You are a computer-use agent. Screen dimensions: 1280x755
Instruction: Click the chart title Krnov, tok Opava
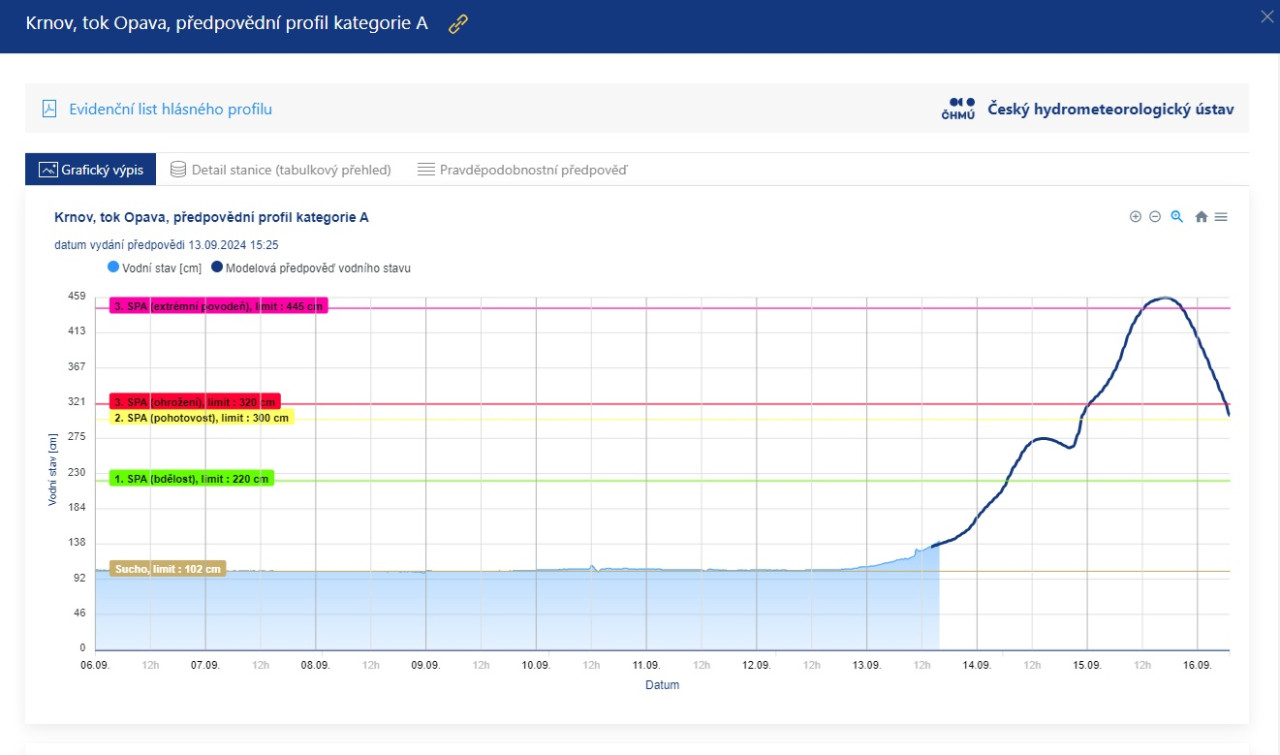211,217
